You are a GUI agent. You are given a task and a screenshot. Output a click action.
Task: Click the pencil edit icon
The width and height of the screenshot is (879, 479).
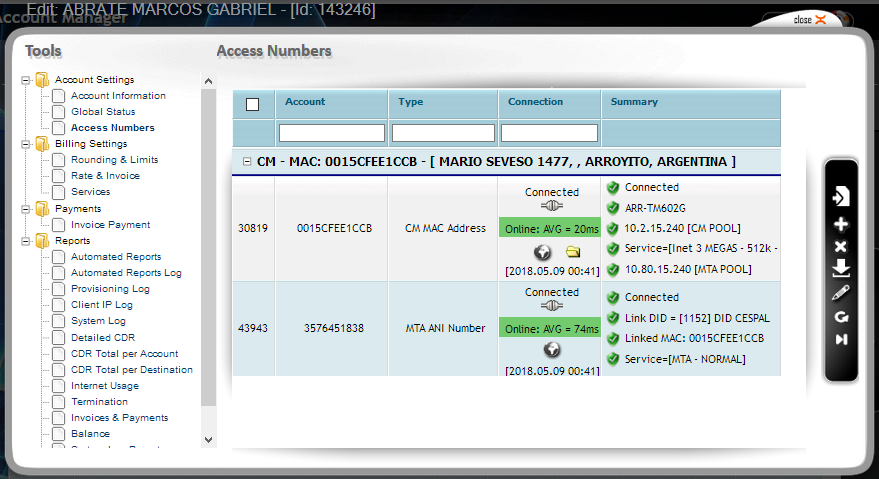841,292
